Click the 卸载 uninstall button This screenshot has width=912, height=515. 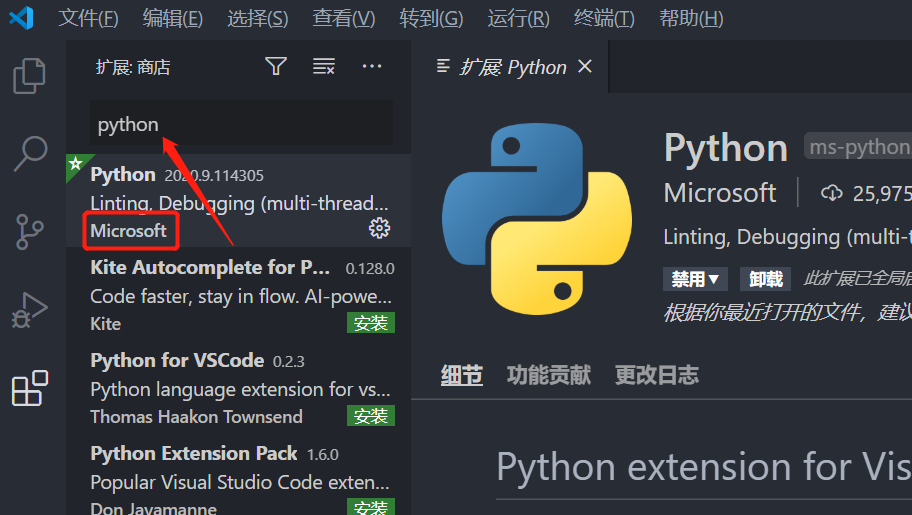(x=765, y=279)
